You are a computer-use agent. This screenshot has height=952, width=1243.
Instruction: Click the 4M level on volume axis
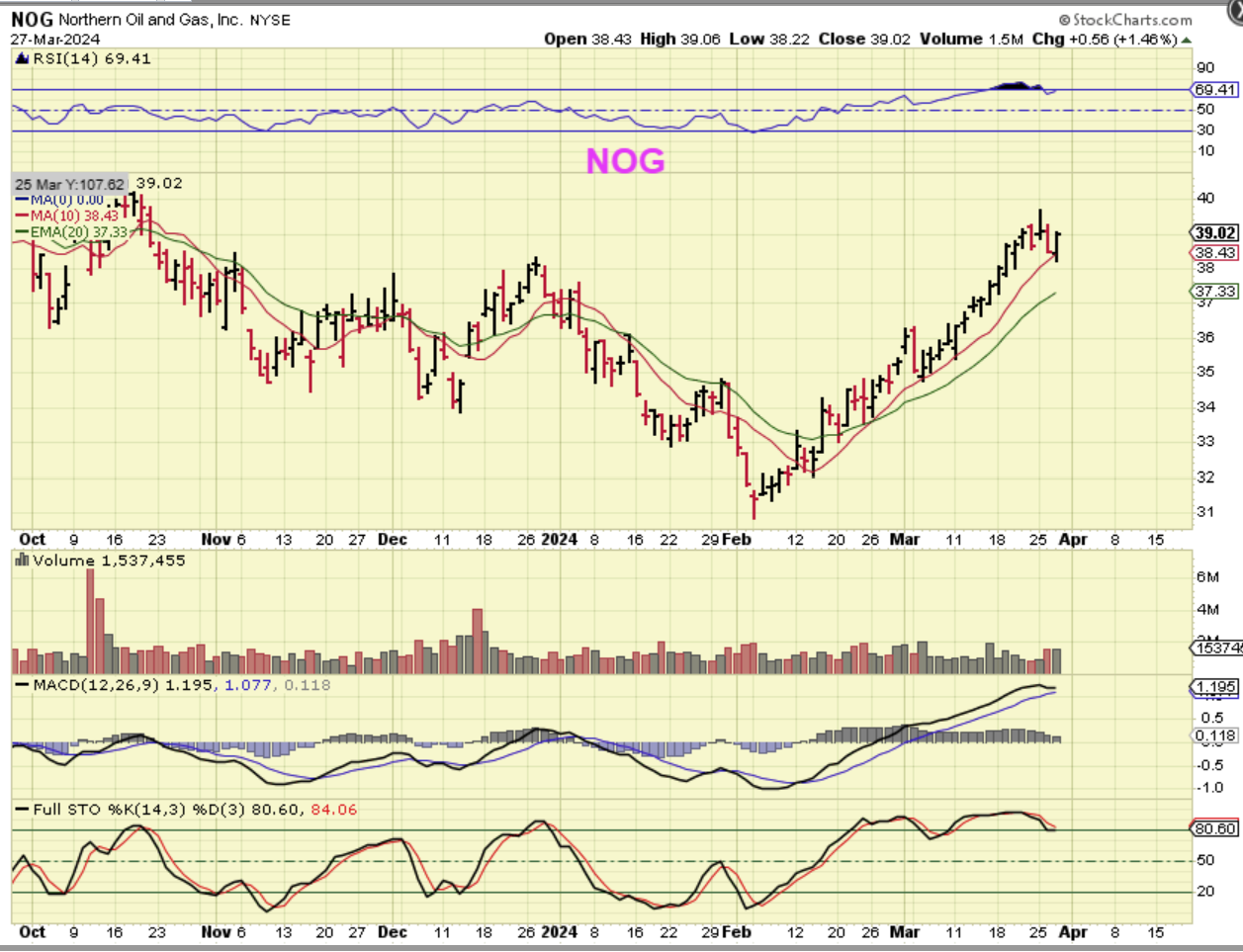pos(1207,610)
